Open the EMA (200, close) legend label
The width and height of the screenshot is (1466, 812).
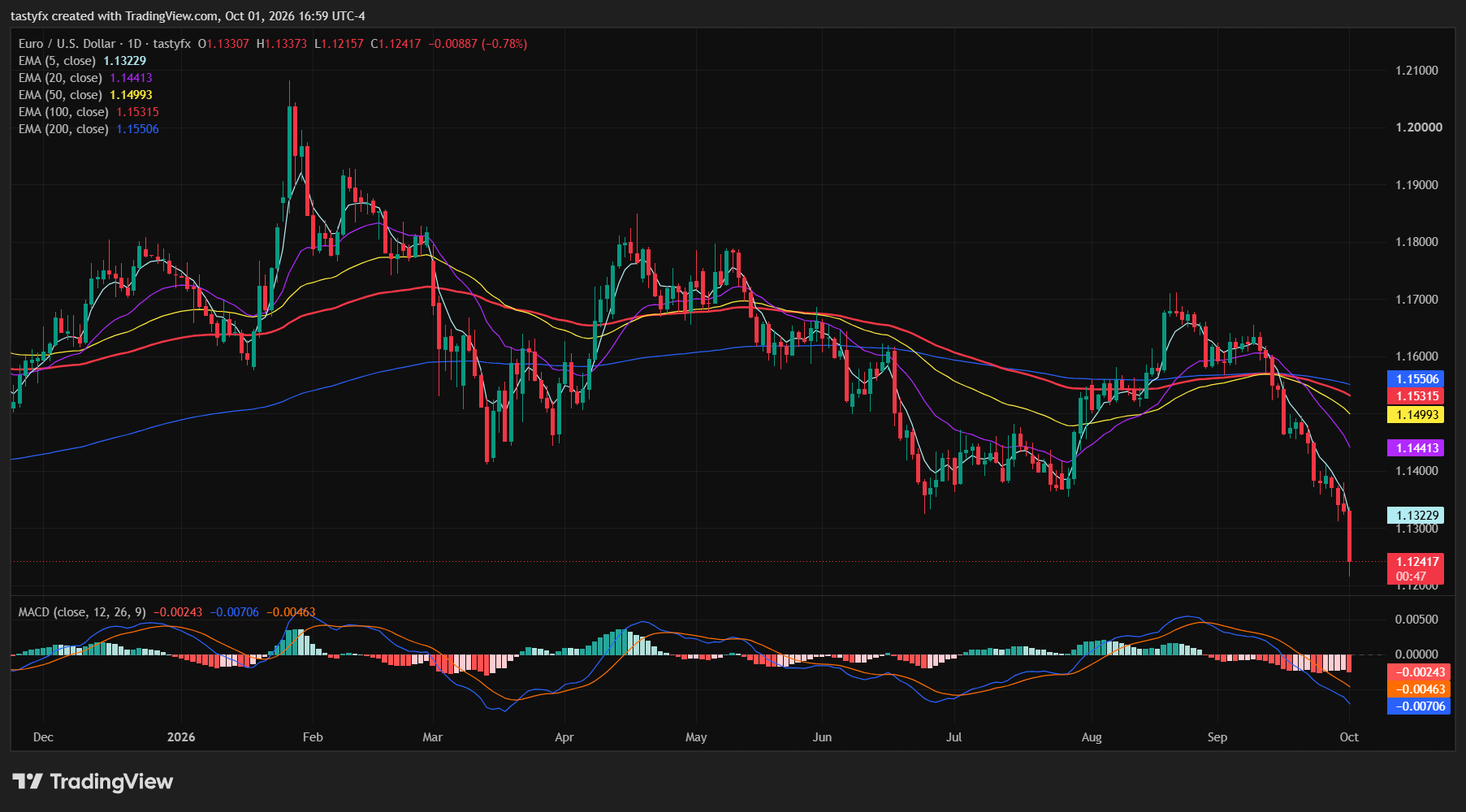pyautogui.click(x=63, y=129)
